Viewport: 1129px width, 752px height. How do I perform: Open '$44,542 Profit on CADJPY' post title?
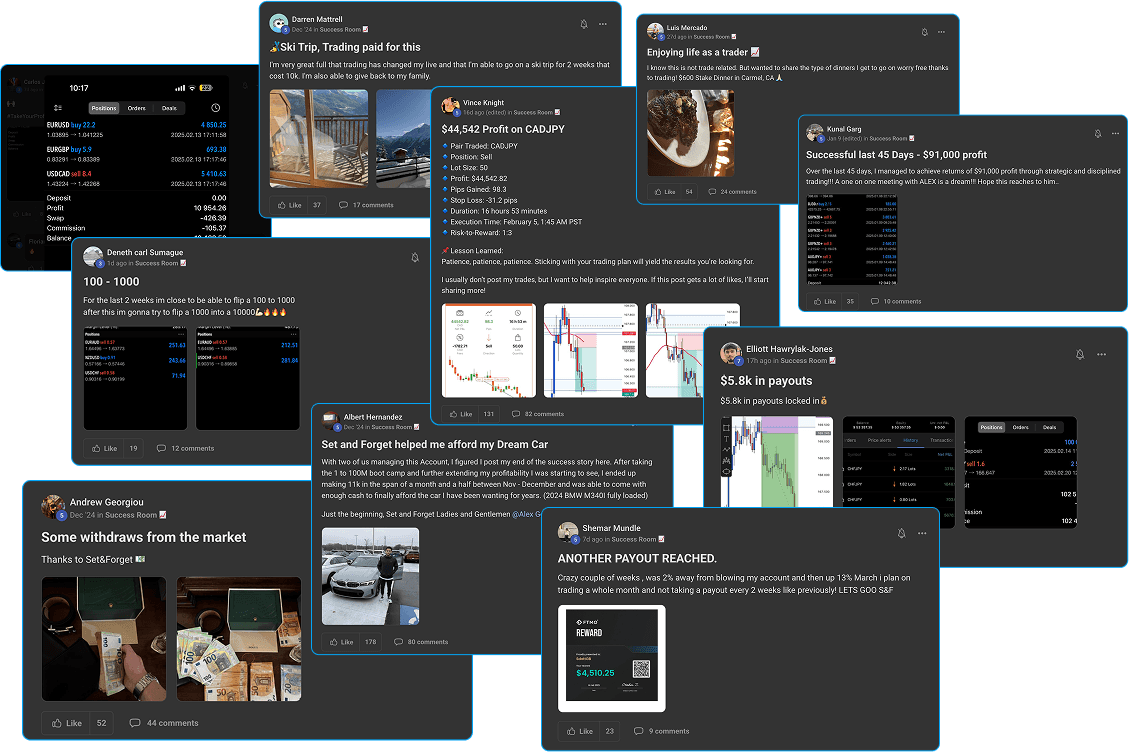tap(503, 129)
